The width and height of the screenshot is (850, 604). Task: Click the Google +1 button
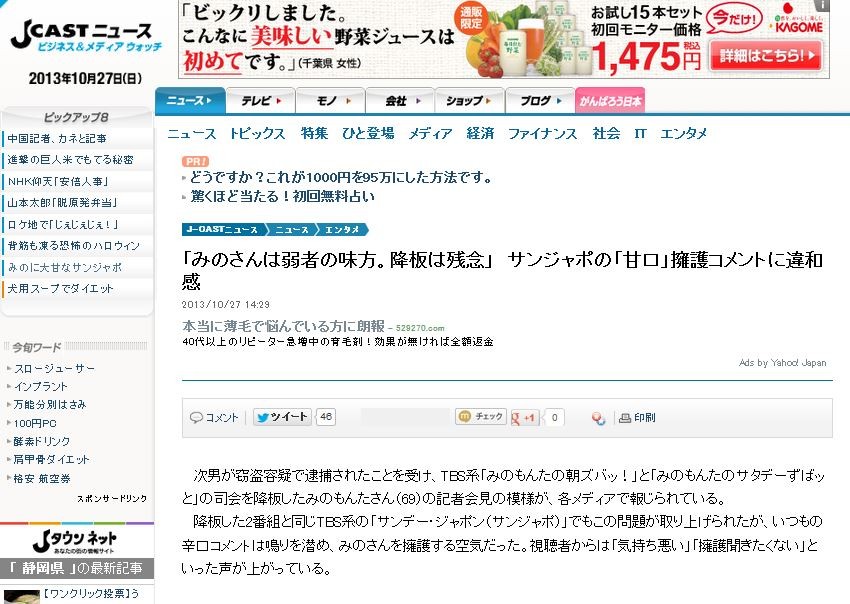pyautogui.click(x=525, y=417)
